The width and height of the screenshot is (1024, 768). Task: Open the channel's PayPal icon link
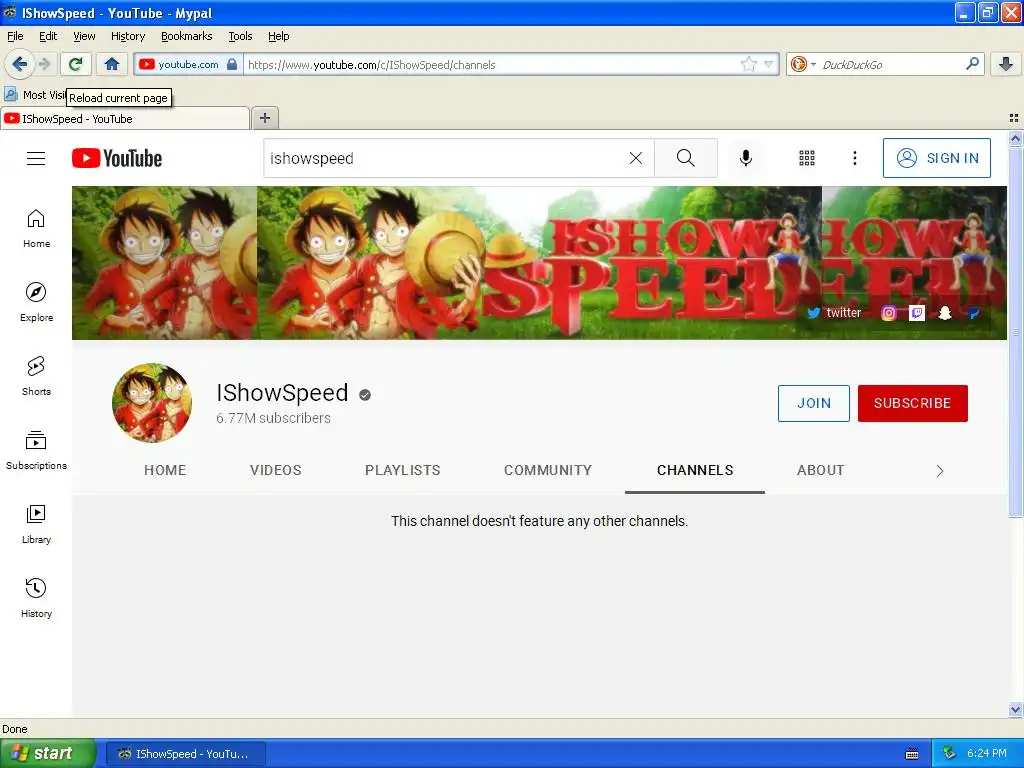pos(973,313)
